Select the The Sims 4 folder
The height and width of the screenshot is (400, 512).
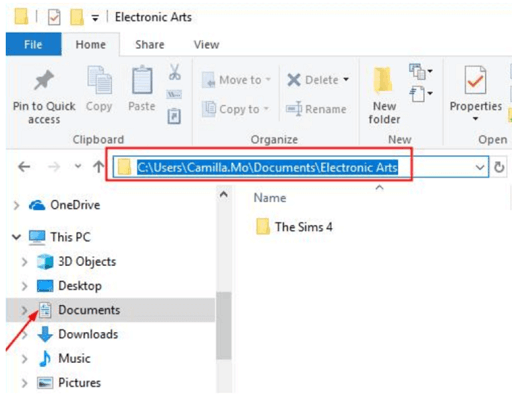coord(294,227)
